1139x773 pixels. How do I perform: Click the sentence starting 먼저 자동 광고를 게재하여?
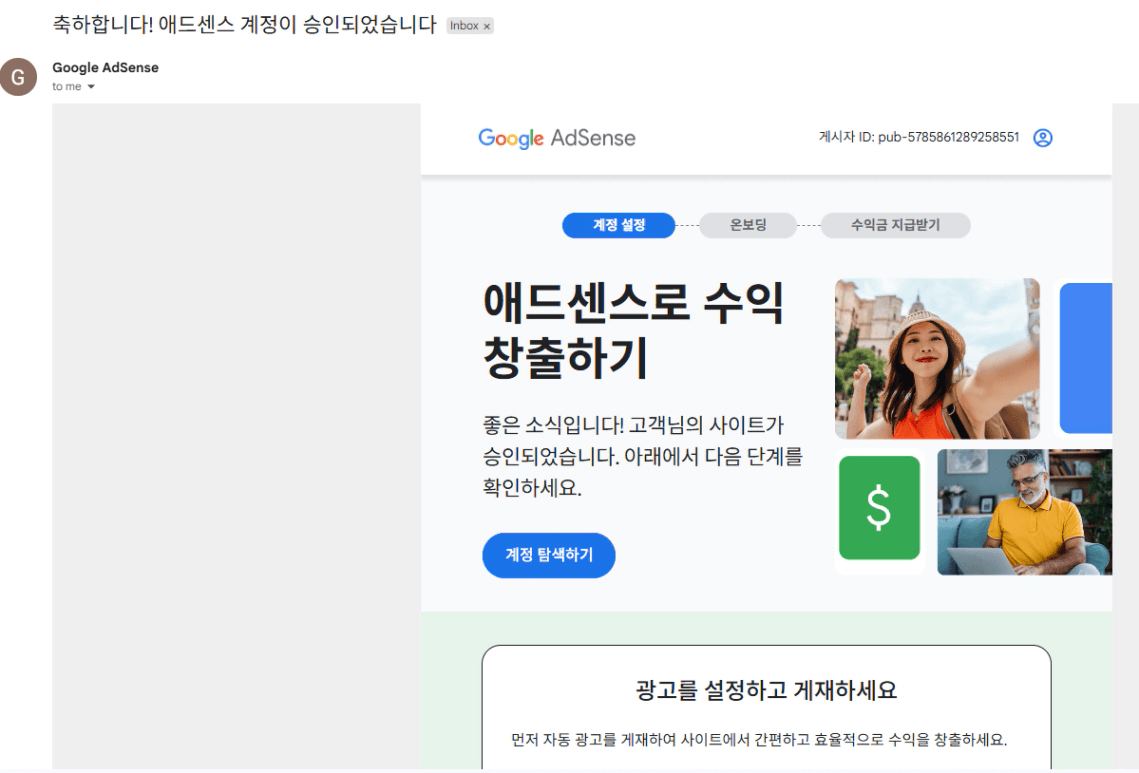(x=759, y=740)
